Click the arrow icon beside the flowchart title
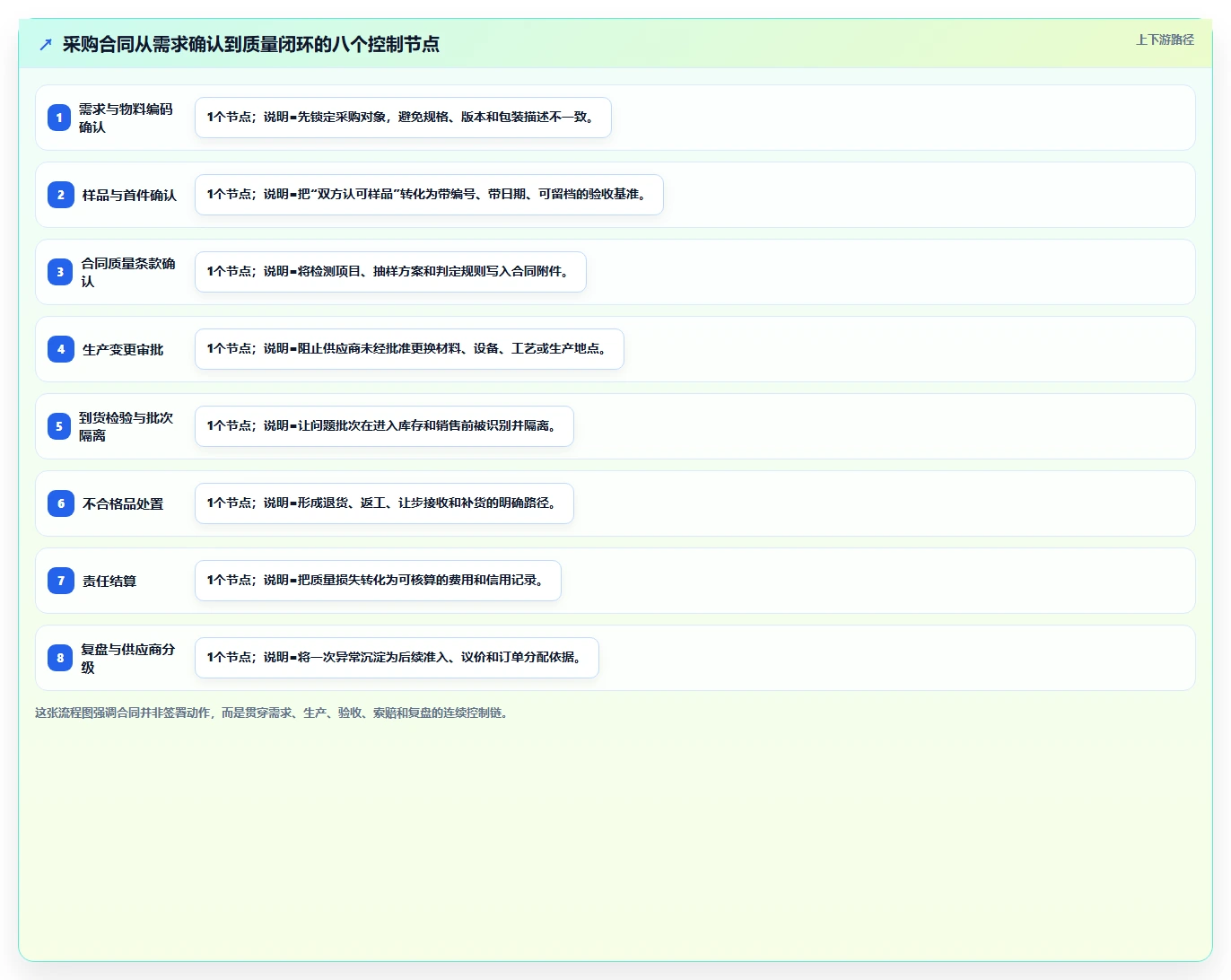Viewport: 1231px width, 980px height. tap(46, 44)
